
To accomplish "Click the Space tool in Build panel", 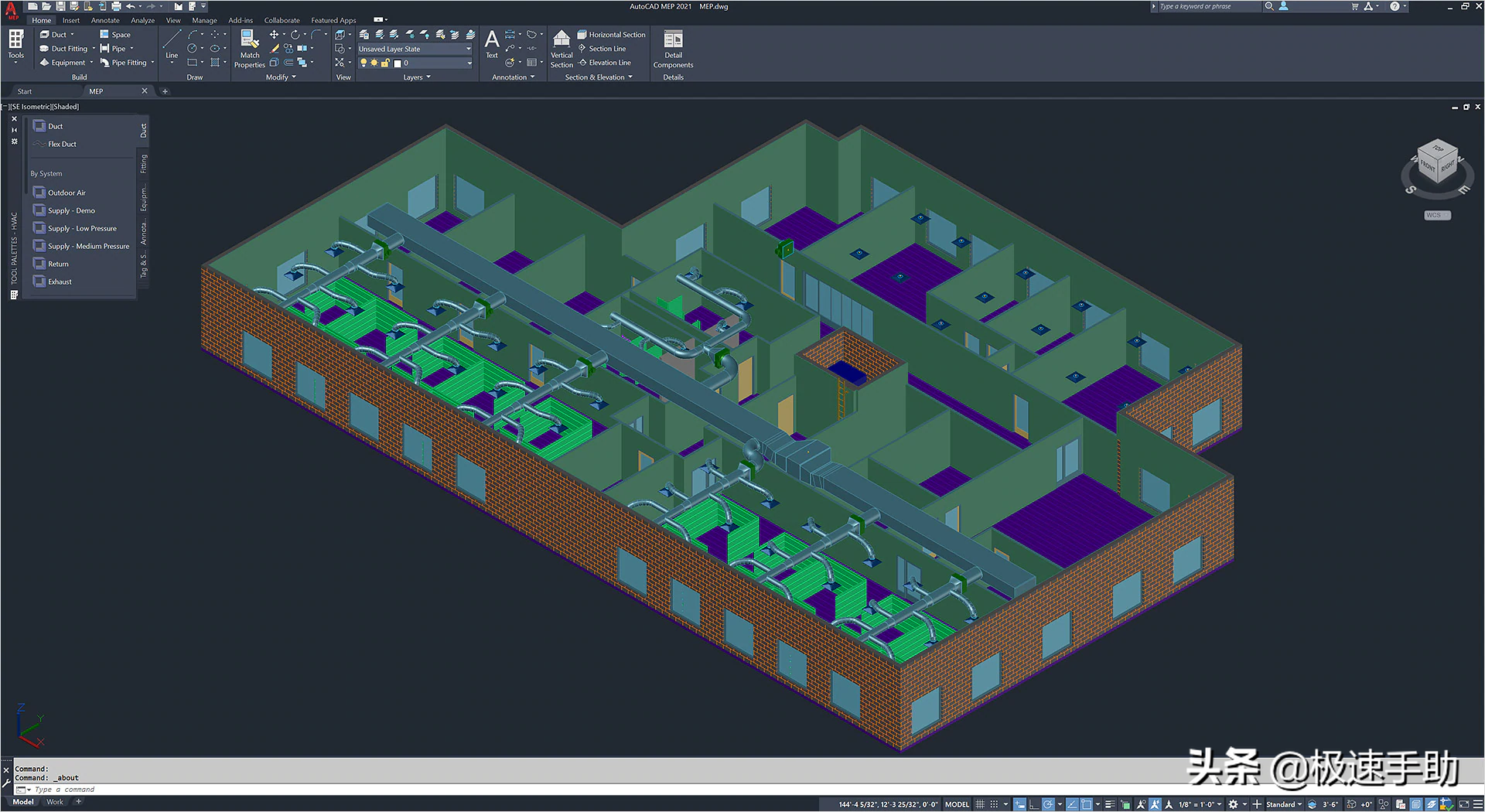I will 115,35.
